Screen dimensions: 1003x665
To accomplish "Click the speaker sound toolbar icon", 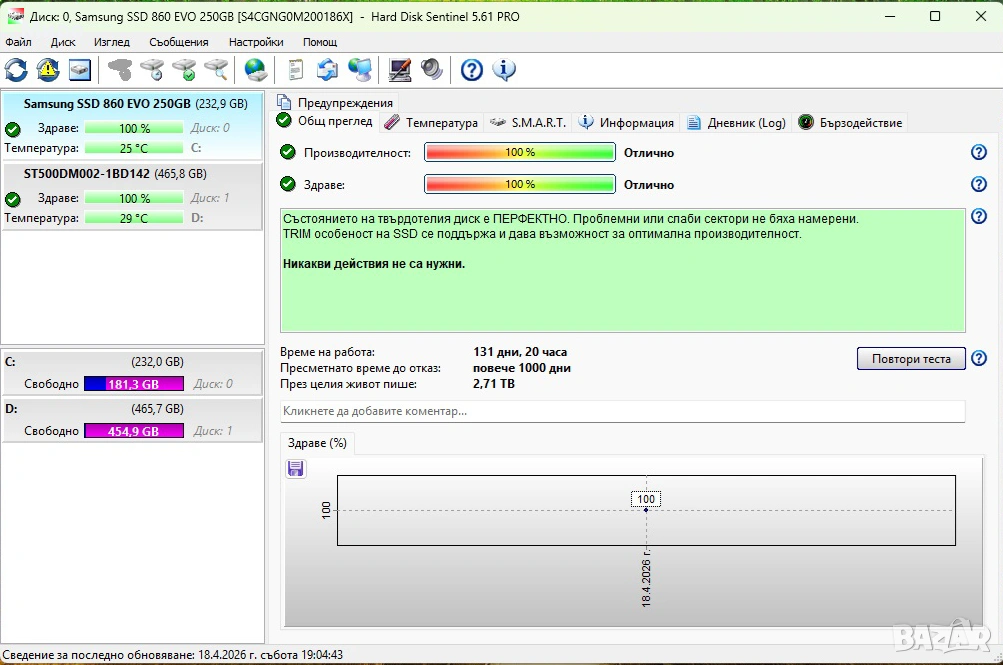I will click(x=431, y=69).
